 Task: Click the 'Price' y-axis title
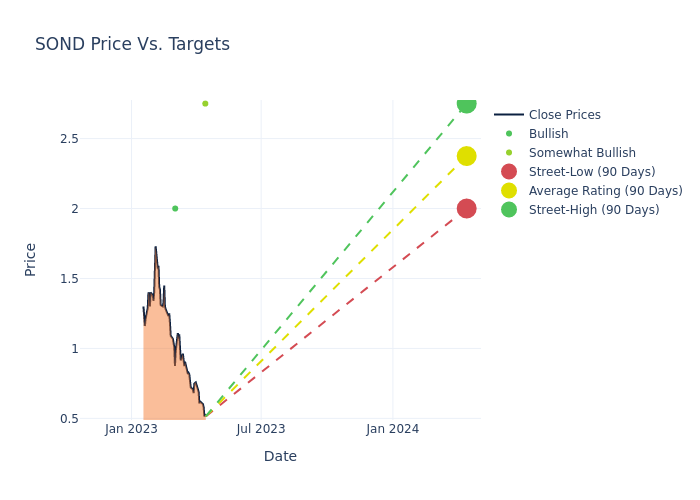click(30, 259)
